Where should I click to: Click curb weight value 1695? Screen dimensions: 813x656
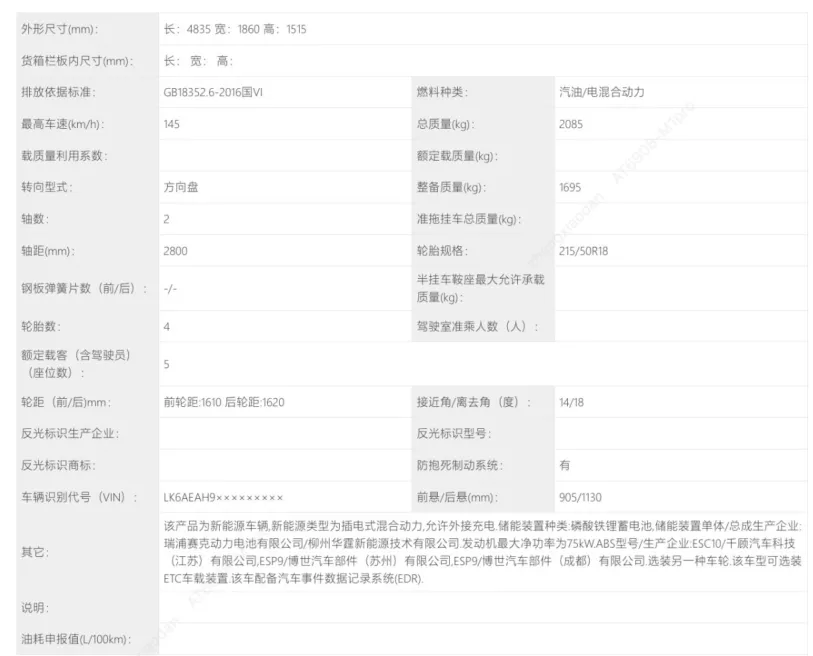click(570, 187)
